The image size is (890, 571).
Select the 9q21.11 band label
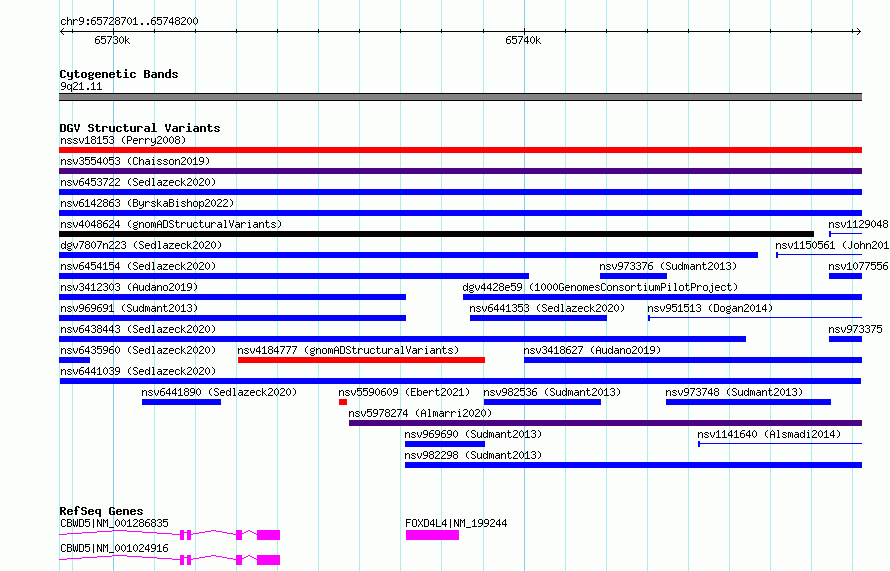pyautogui.click(x=81, y=86)
